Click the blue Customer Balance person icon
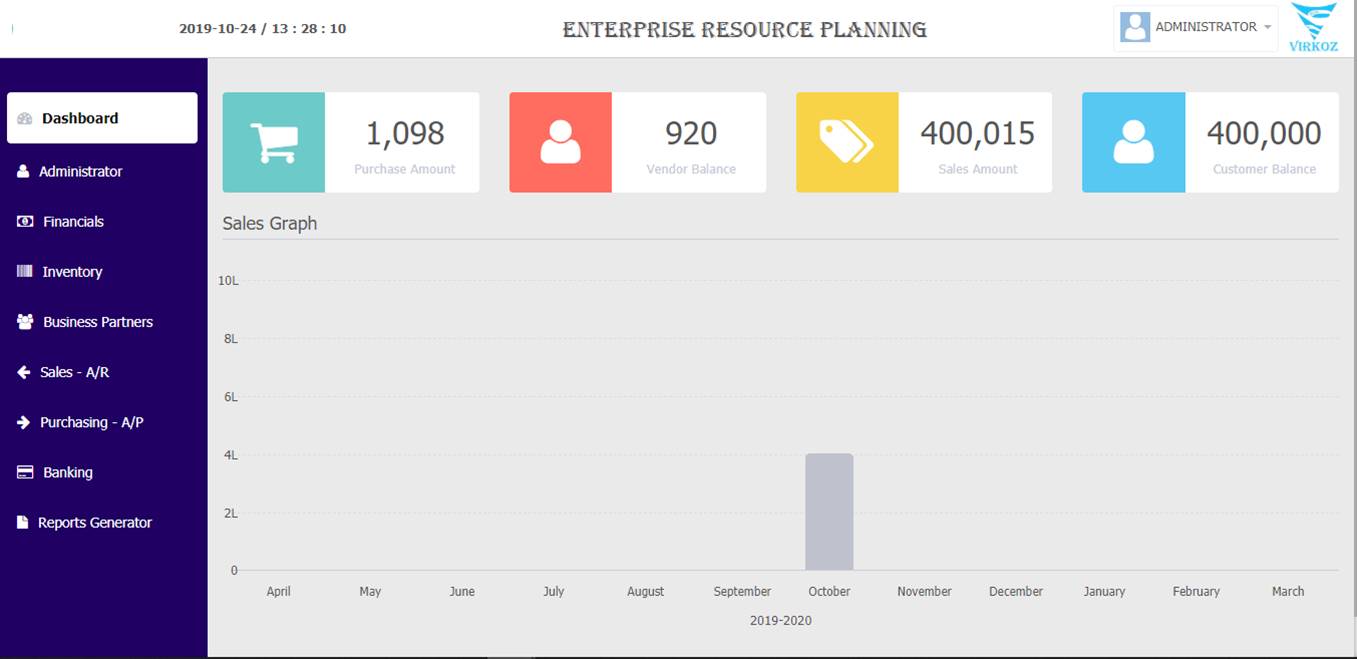Screen dimensions: 1357x659 [1133, 142]
